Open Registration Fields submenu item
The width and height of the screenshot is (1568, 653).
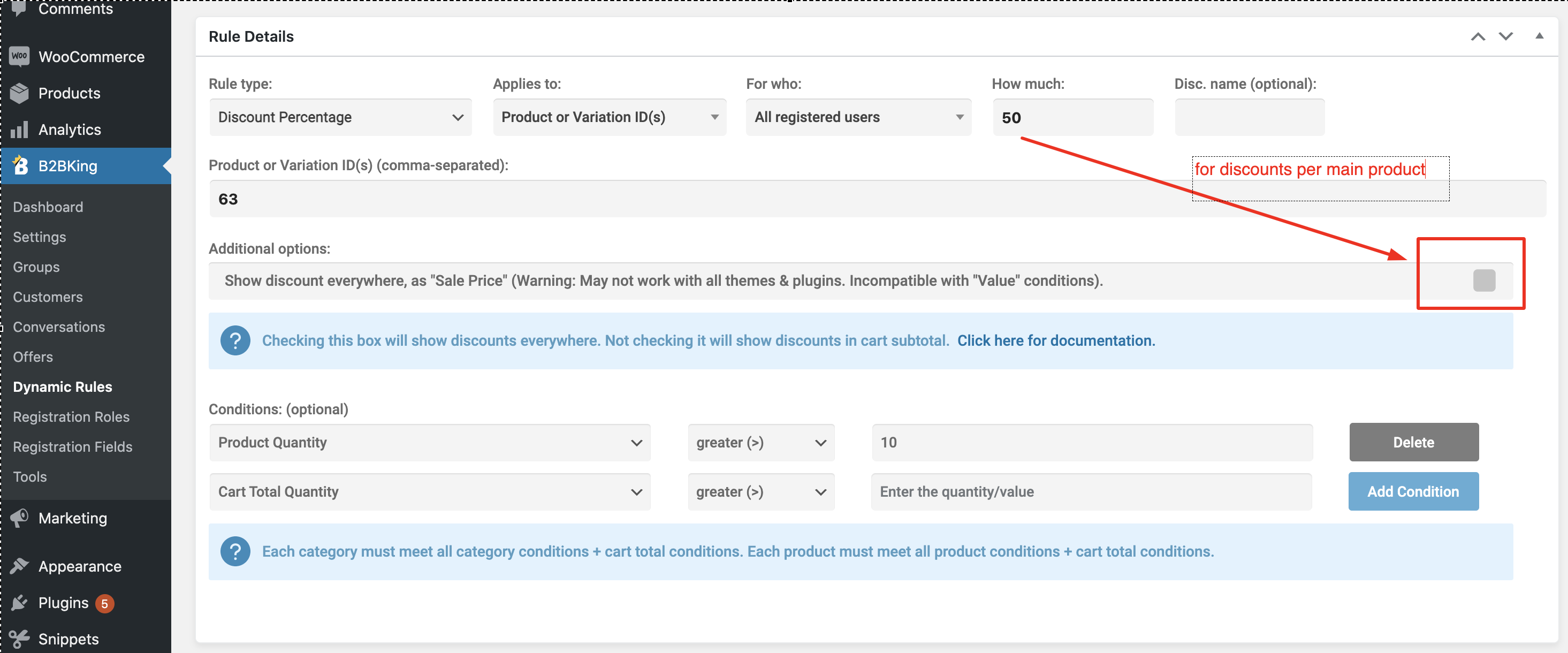(x=72, y=447)
